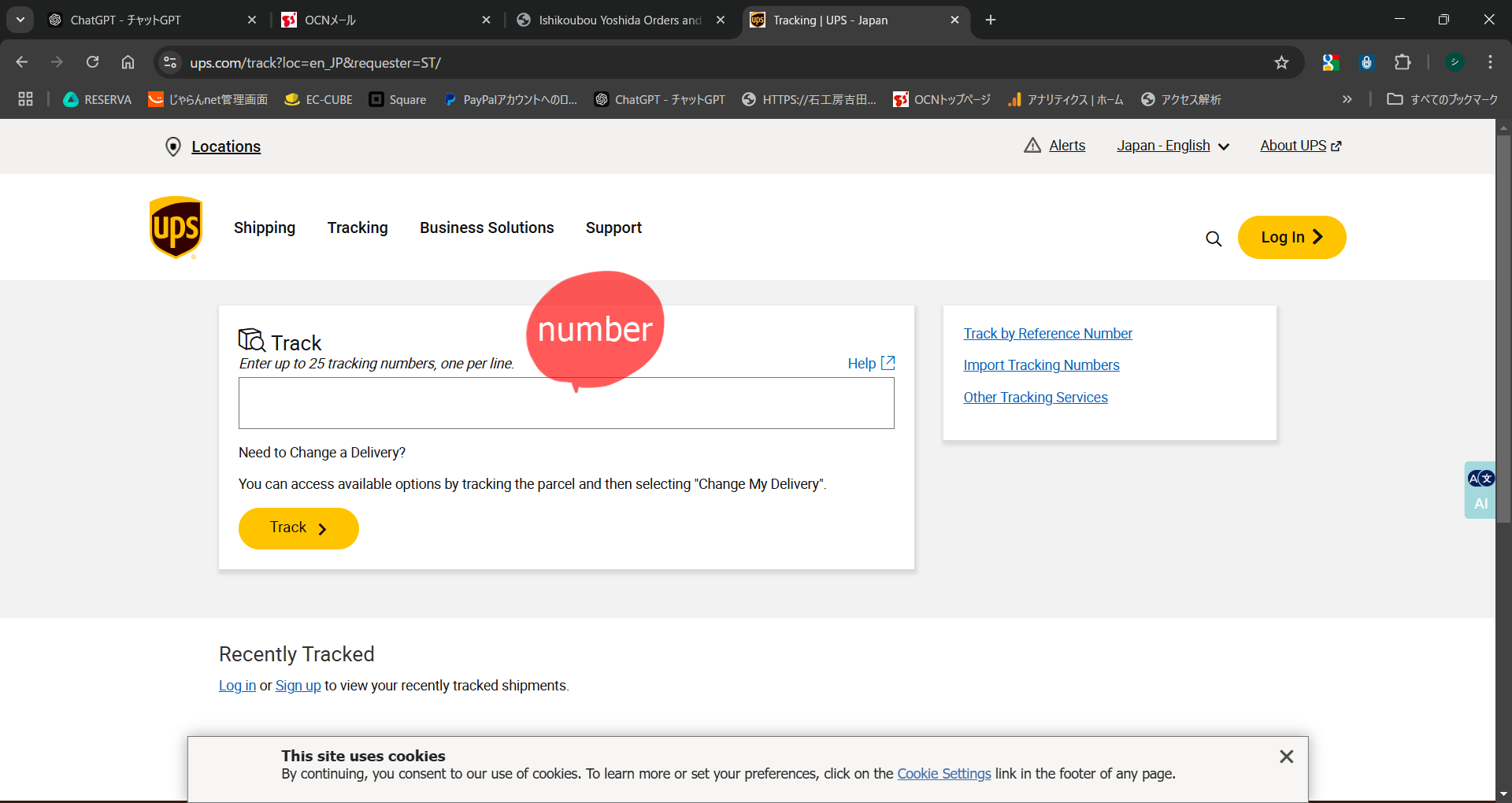Open the じゃらんnet管理画面 bookmark

[x=209, y=99]
